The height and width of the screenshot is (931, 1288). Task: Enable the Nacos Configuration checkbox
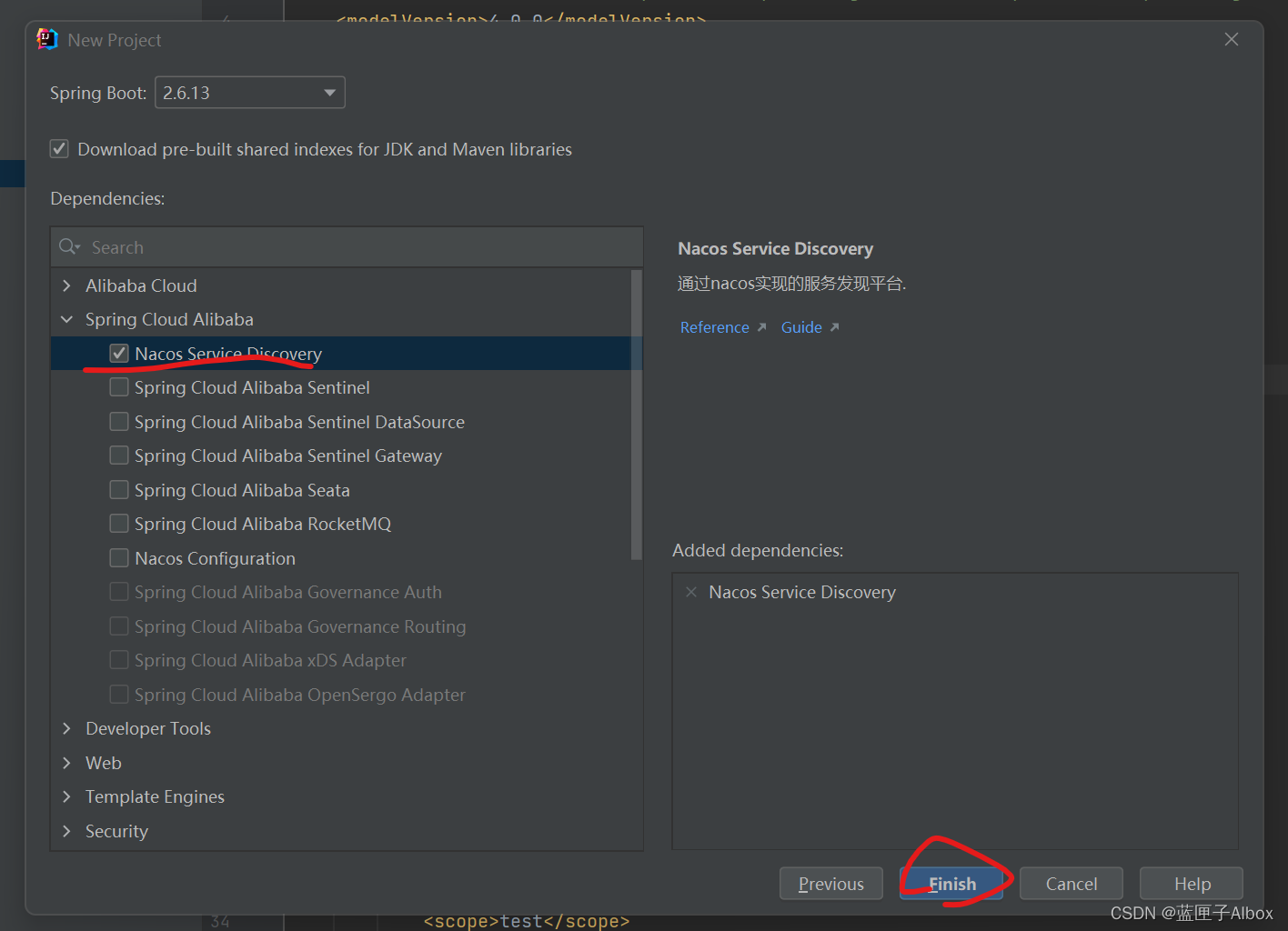119,558
